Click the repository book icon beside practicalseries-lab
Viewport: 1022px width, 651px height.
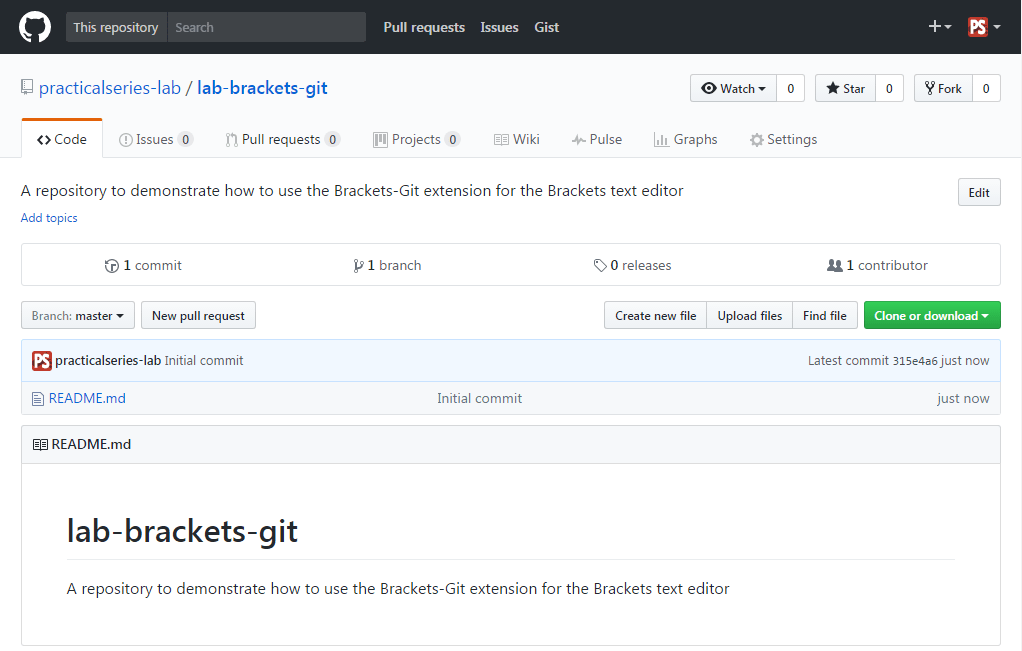pos(27,87)
